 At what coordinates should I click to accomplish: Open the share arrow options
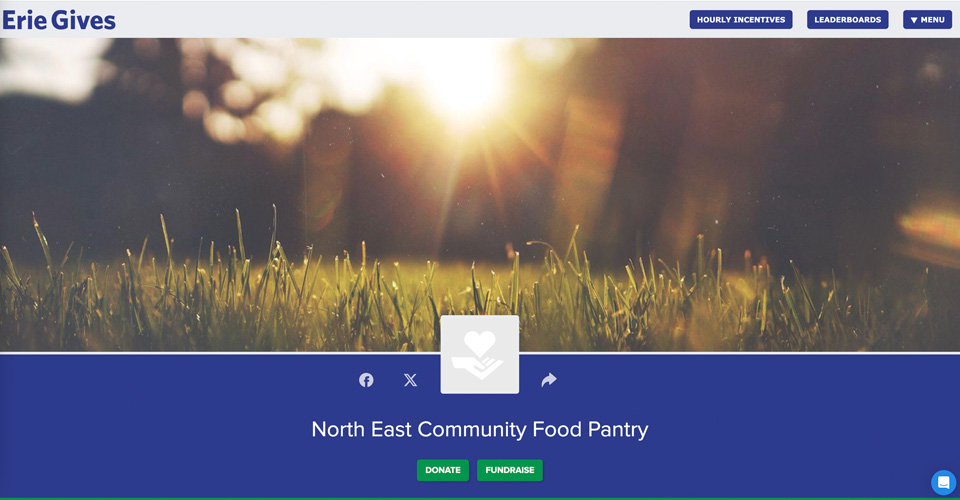(549, 380)
